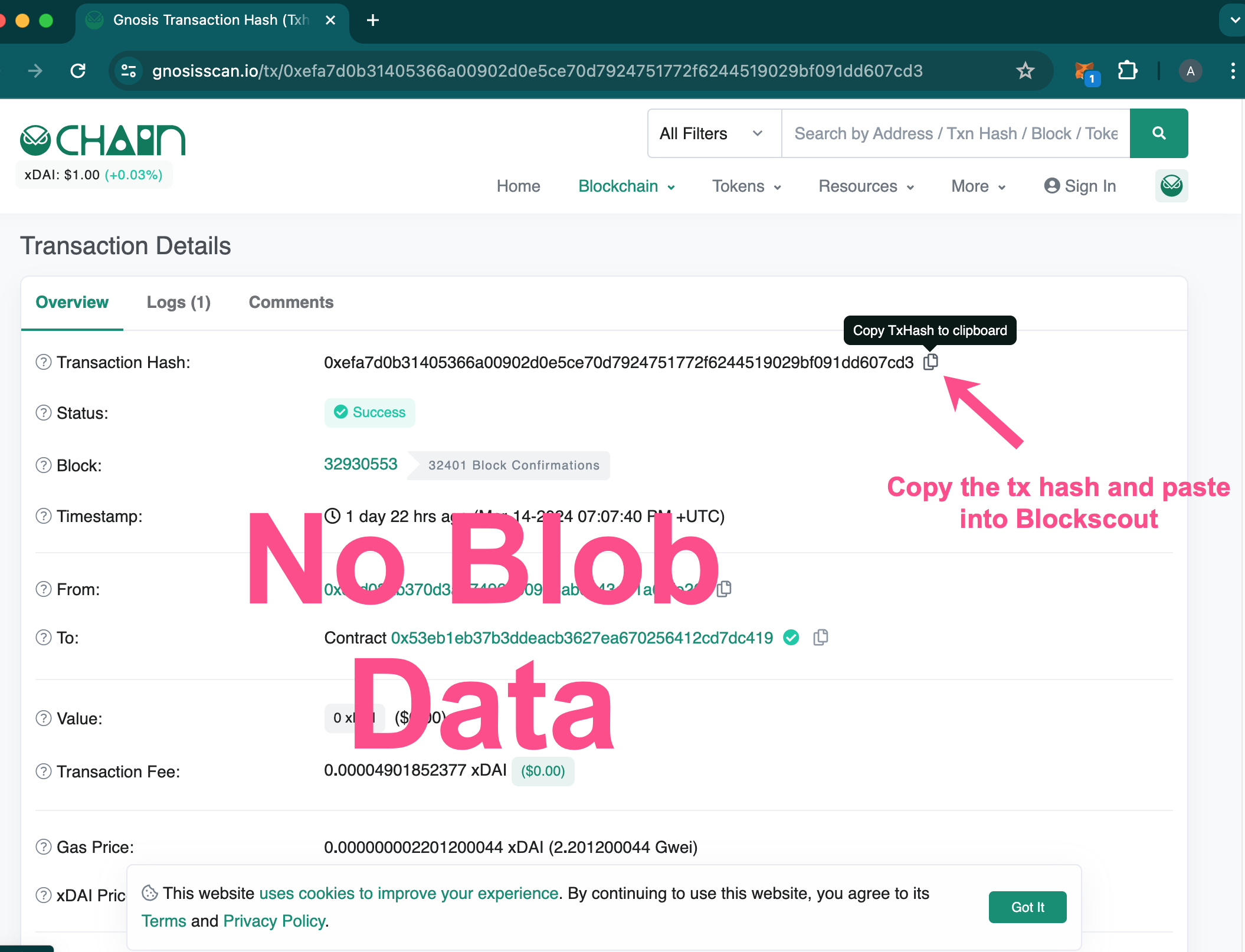Click the browser extensions puzzle icon
The height and width of the screenshot is (952, 1245).
pos(1127,70)
